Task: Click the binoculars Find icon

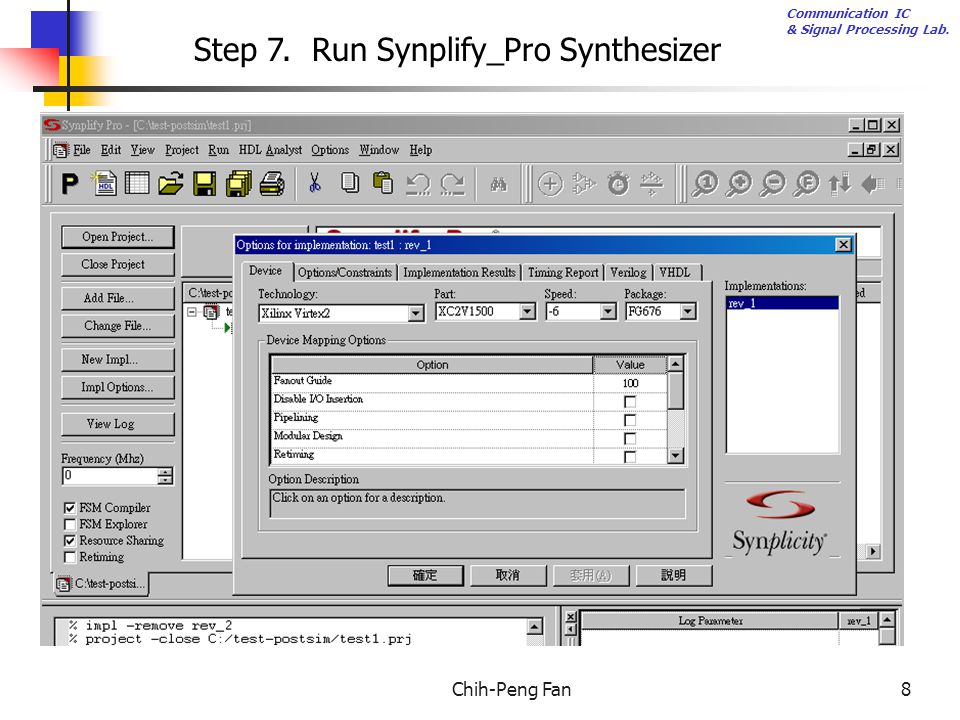Action: [498, 183]
